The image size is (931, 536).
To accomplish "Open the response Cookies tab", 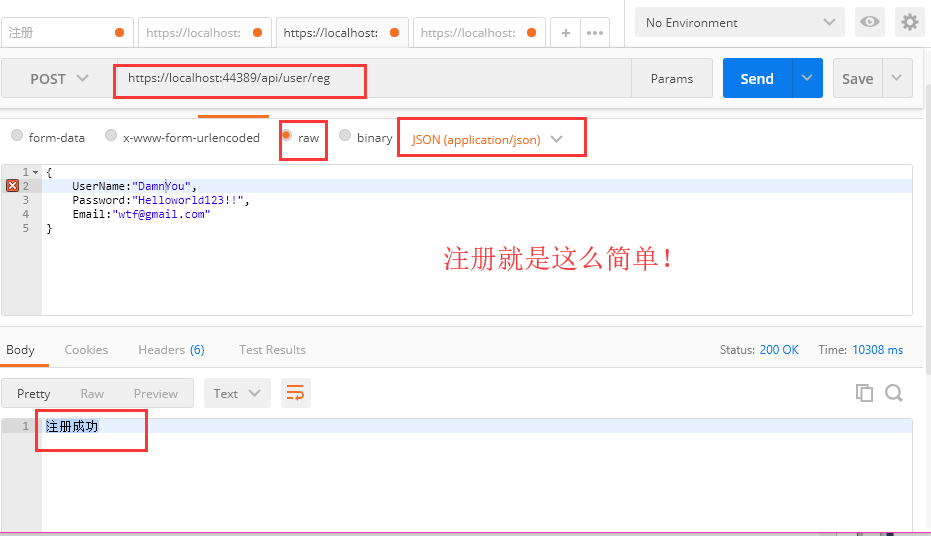I will click(x=86, y=350).
